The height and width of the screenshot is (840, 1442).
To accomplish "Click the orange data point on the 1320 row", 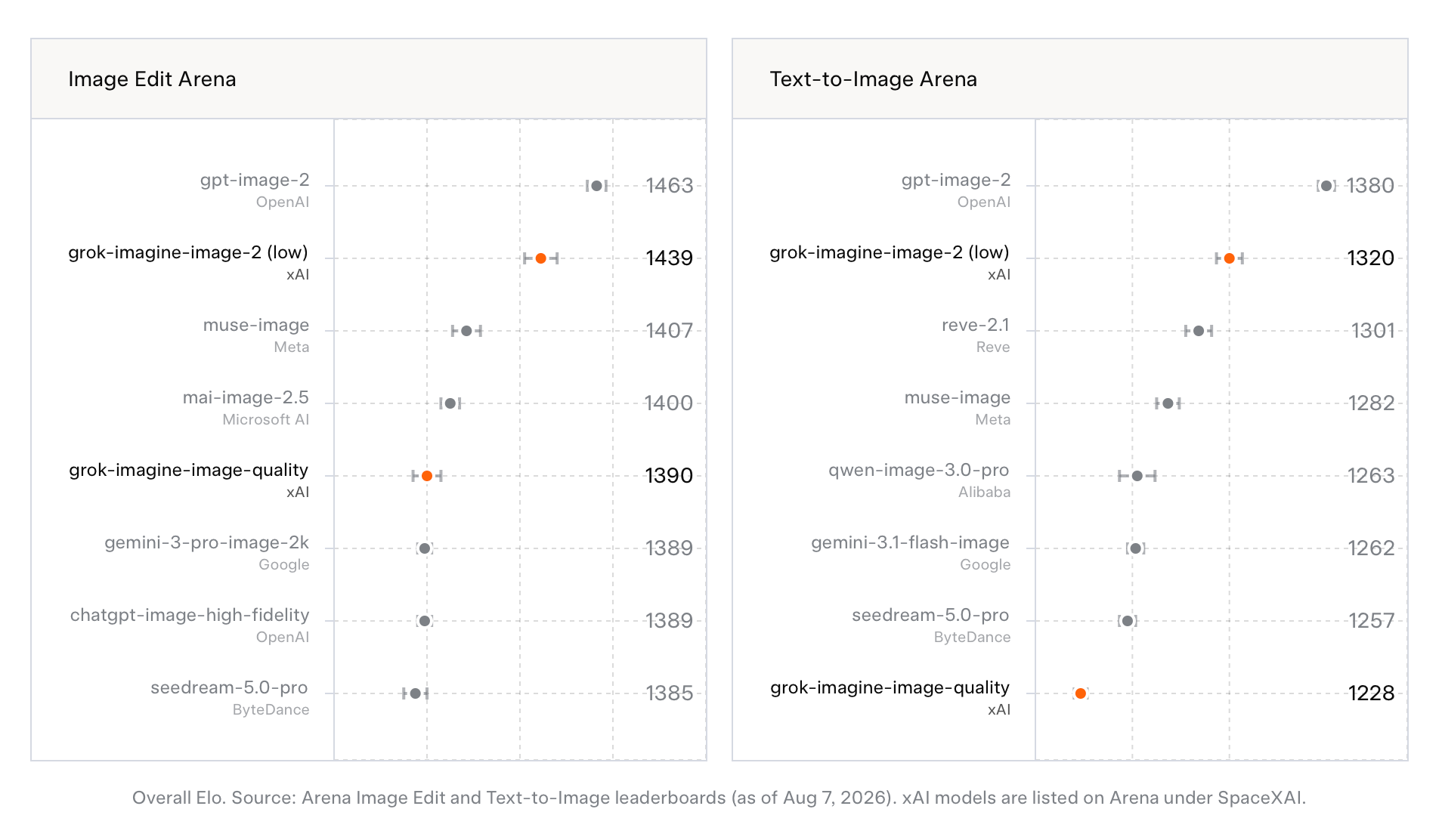I will (x=1230, y=258).
